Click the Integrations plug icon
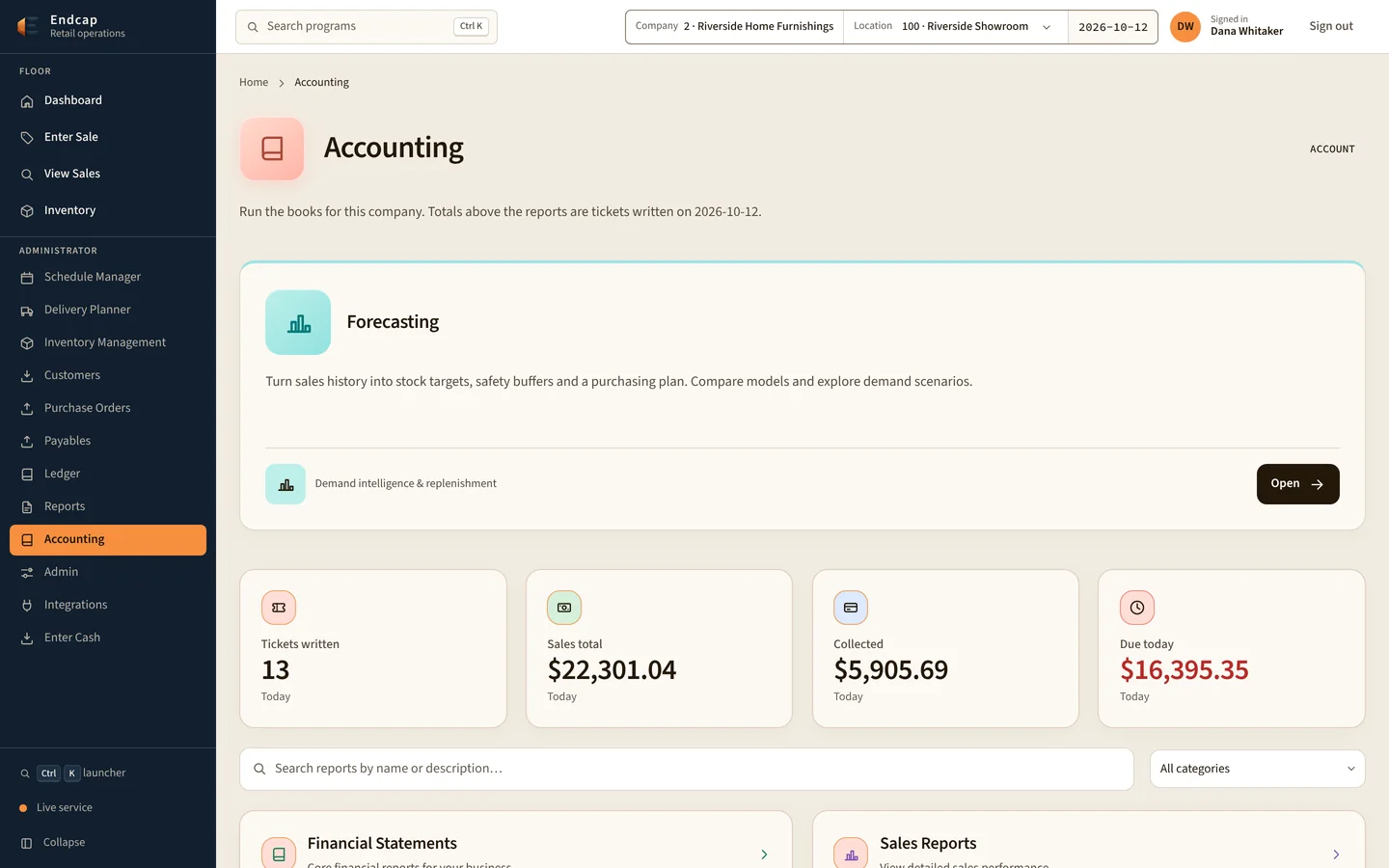The image size is (1389, 868). coord(27,606)
